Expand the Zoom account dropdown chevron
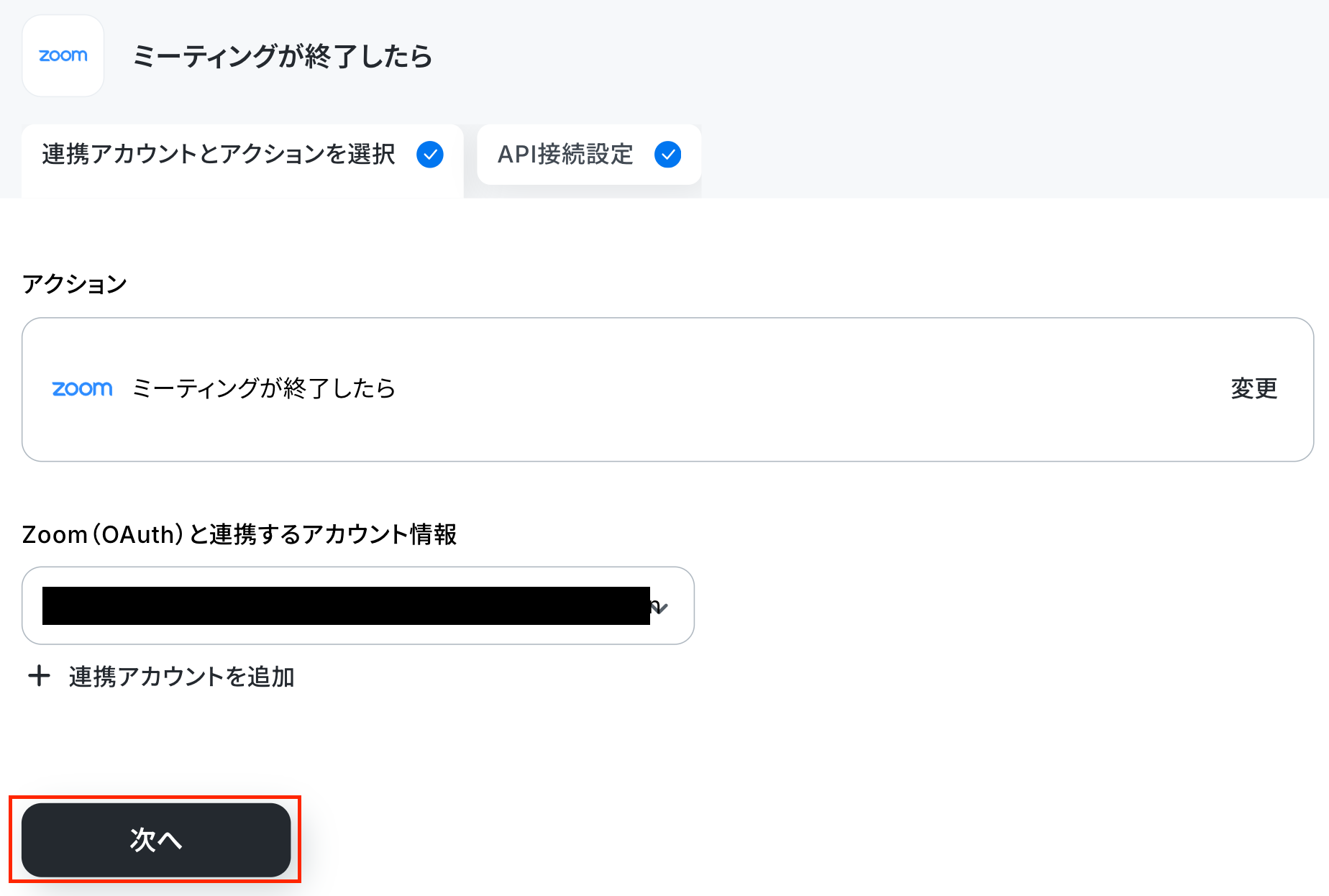The image size is (1329, 896). click(659, 607)
